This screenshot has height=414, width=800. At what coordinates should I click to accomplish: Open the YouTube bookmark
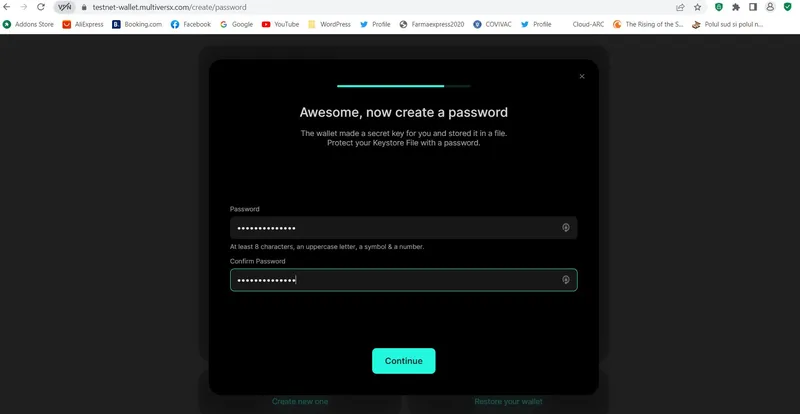(x=280, y=24)
